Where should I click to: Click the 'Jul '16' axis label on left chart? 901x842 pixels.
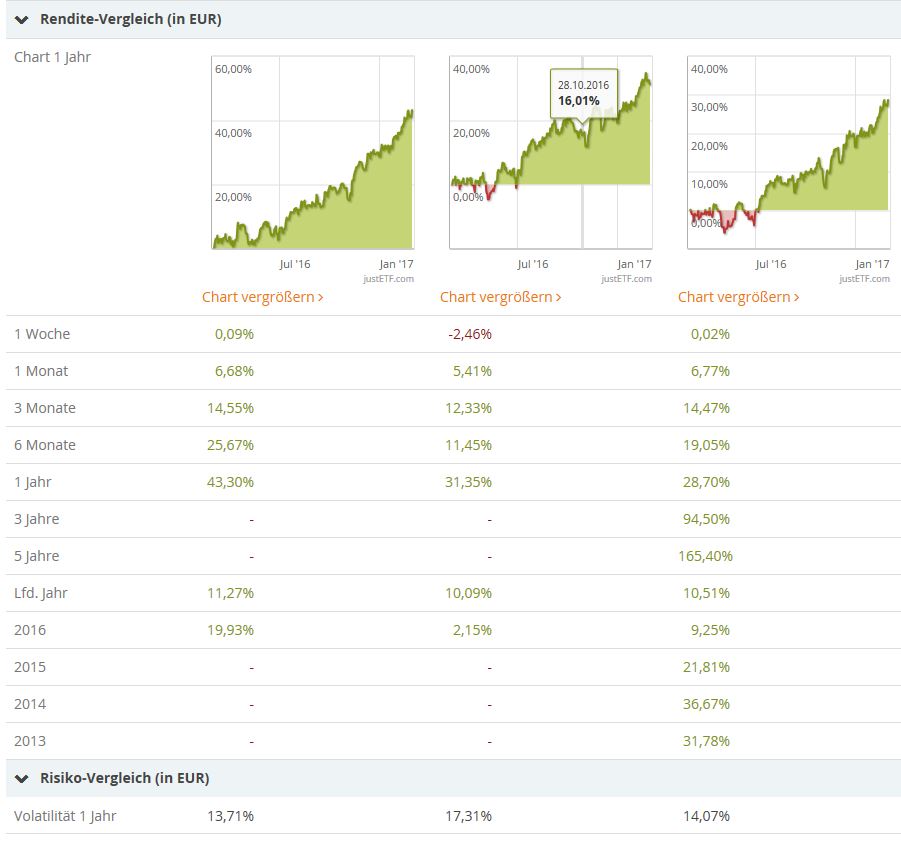point(295,264)
